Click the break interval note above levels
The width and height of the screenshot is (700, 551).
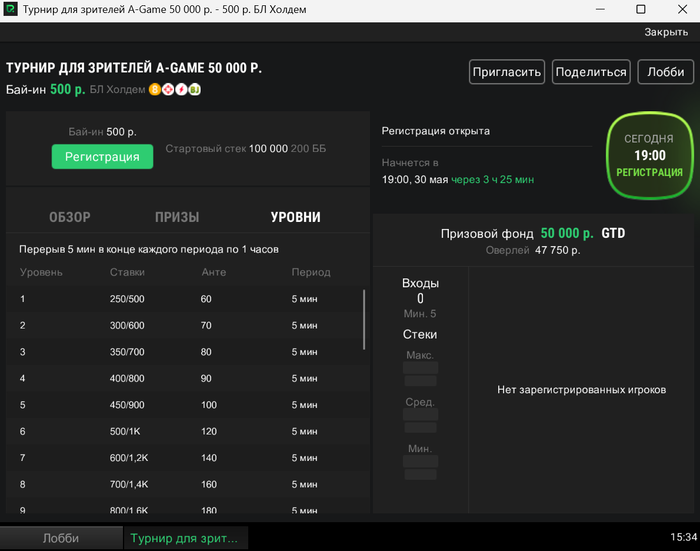pos(149,249)
